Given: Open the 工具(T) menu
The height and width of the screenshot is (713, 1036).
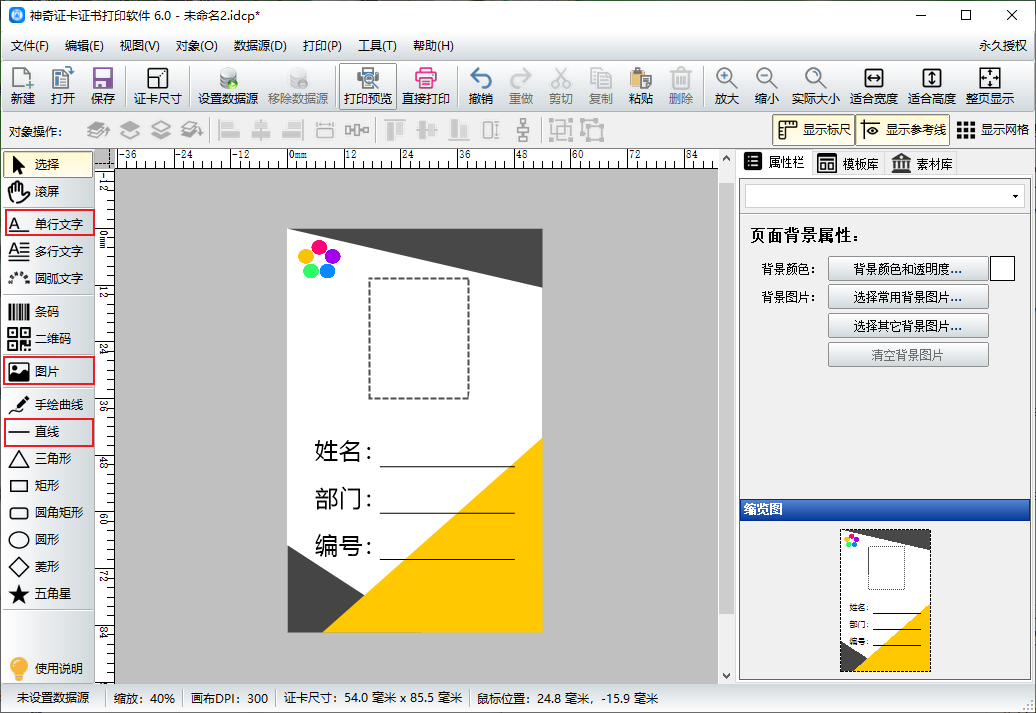Looking at the screenshot, I should coord(377,46).
